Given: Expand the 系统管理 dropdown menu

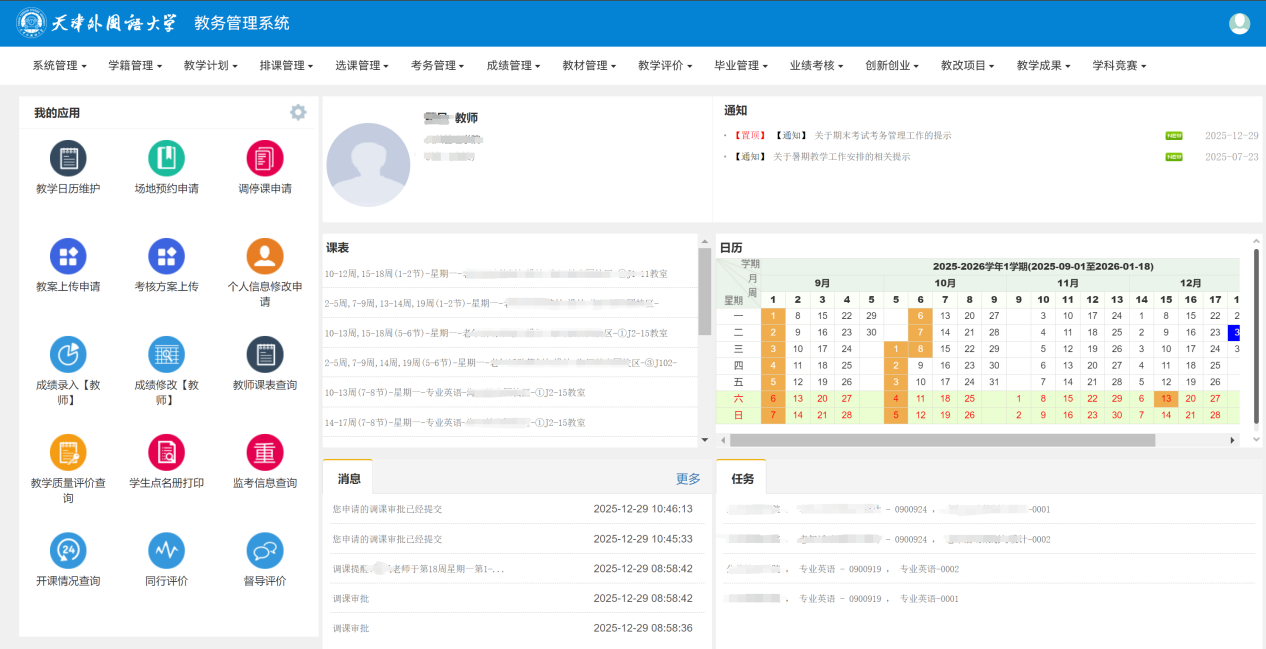Looking at the screenshot, I should (x=59, y=66).
